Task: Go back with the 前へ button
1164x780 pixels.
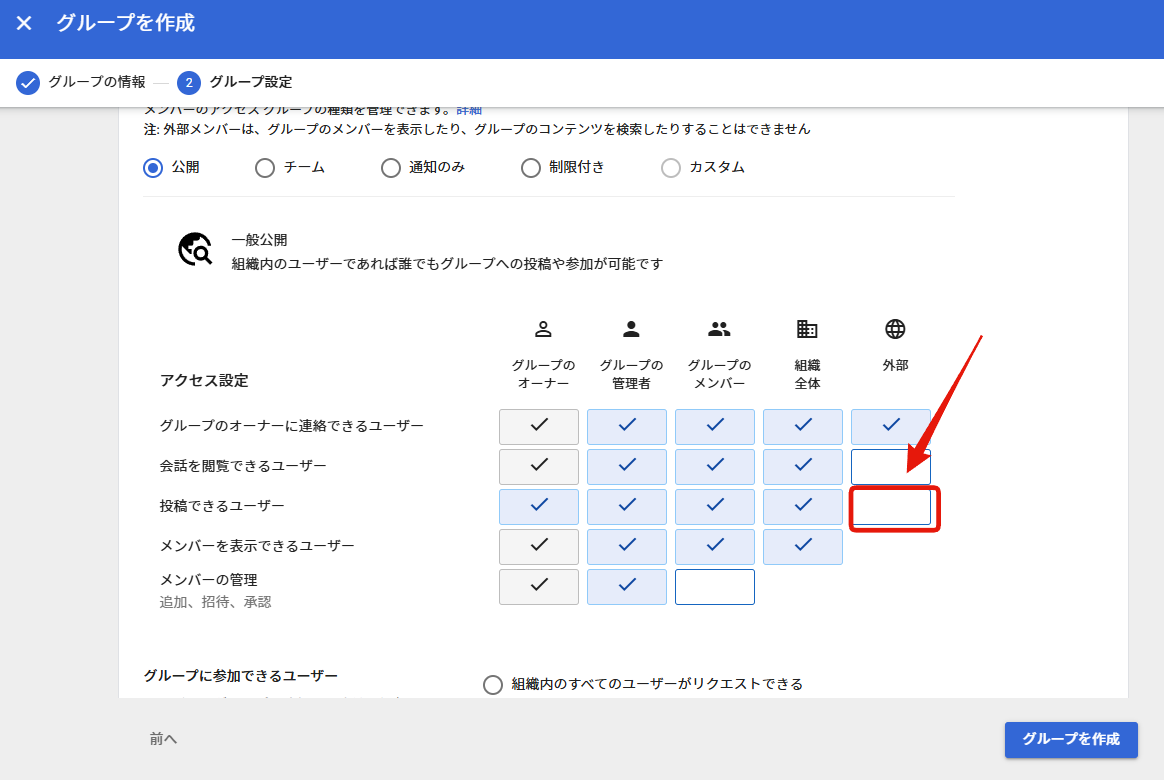Action: (x=164, y=739)
